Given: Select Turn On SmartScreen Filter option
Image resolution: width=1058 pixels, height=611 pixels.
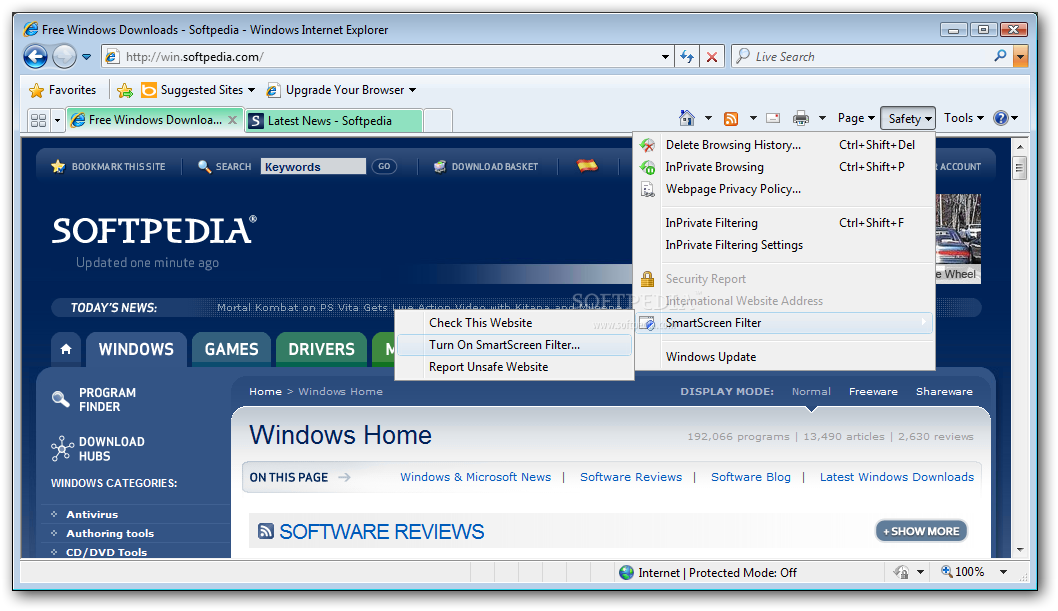Looking at the screenshot, I should click(514, 345).
